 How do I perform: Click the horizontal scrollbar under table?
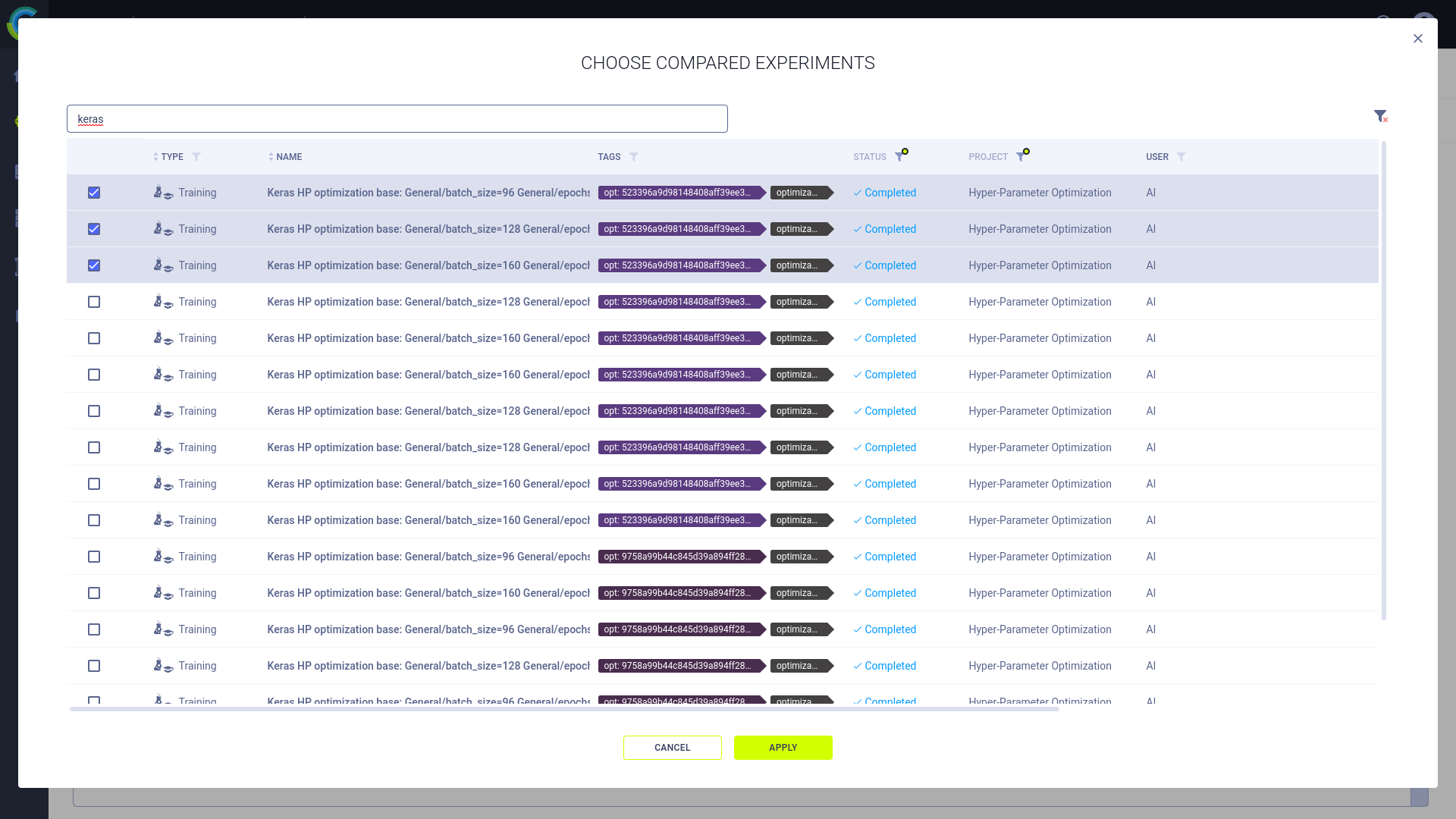pos(564,709)
